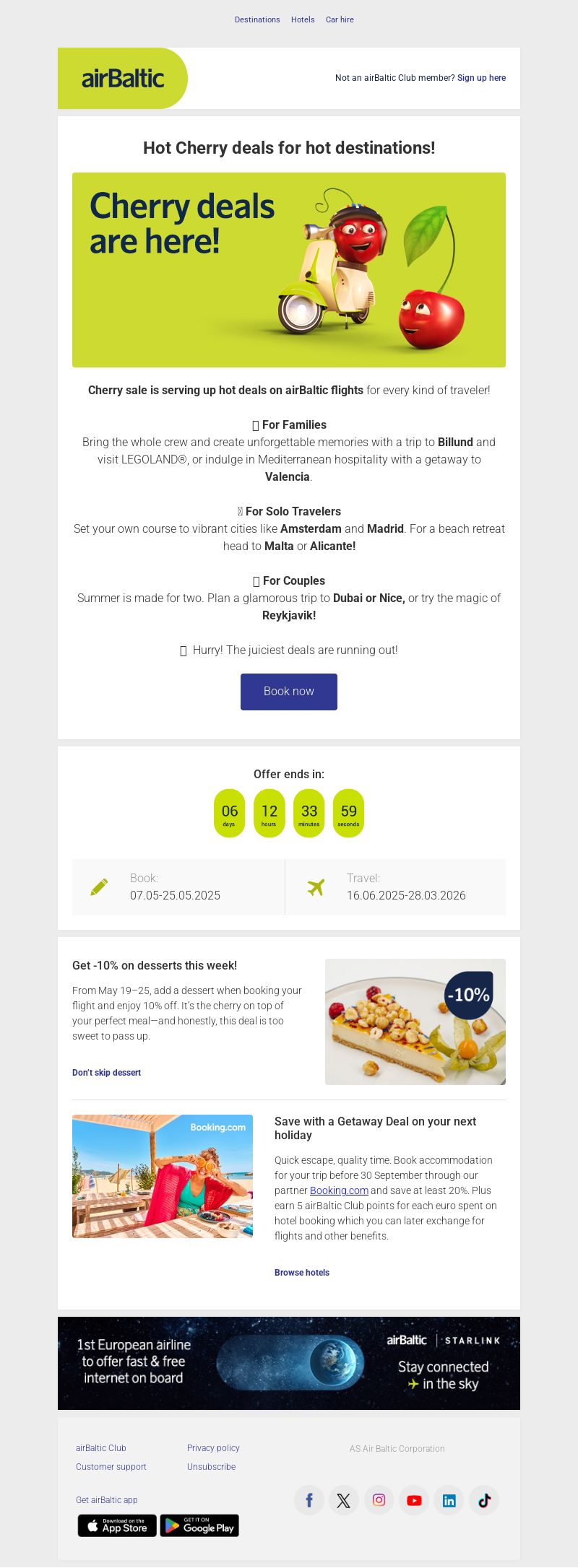Open the TikTok social icon
This screenshot has width=578, height=1568.
(x=484, y=1500)
